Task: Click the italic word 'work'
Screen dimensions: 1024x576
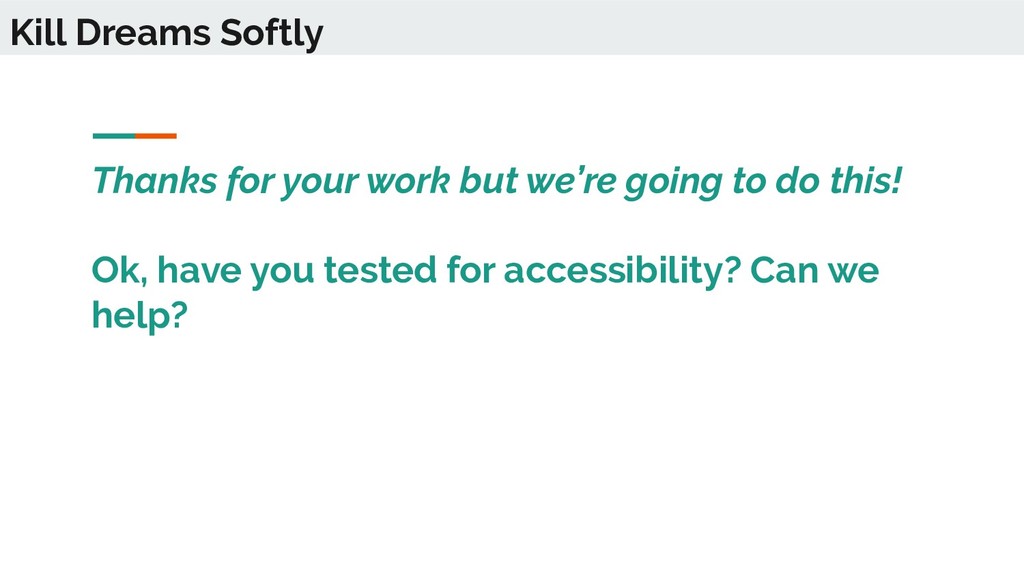Action: pyautogui.click(x=408, y=180)
